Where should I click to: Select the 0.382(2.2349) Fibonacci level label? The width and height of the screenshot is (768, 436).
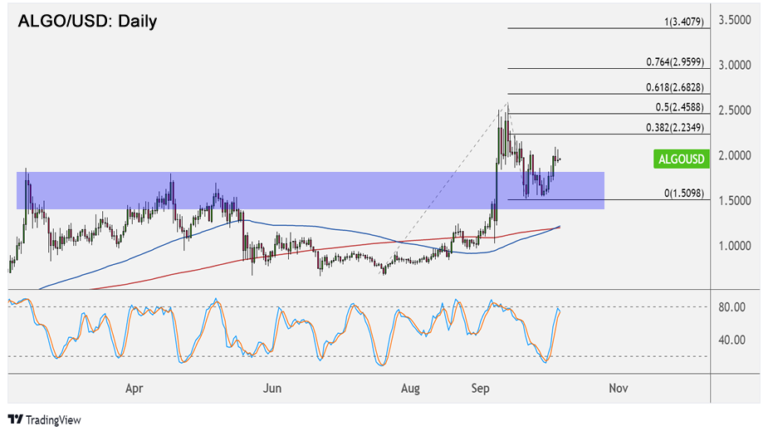pos(675,127)
